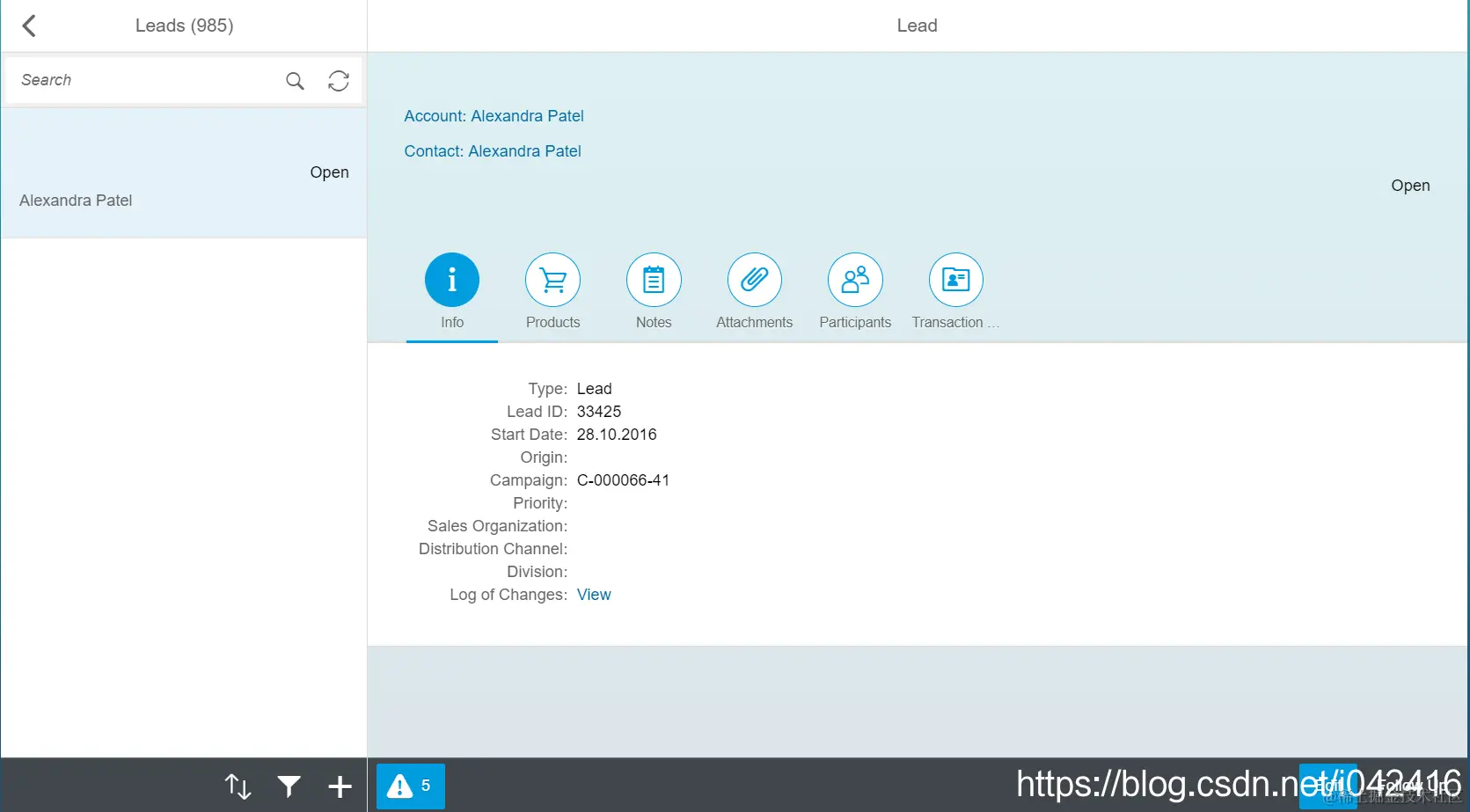The width and height of the screenshot is (1470, 812).
Task: Select the Info icon tab
Action: tap(452, 280)
